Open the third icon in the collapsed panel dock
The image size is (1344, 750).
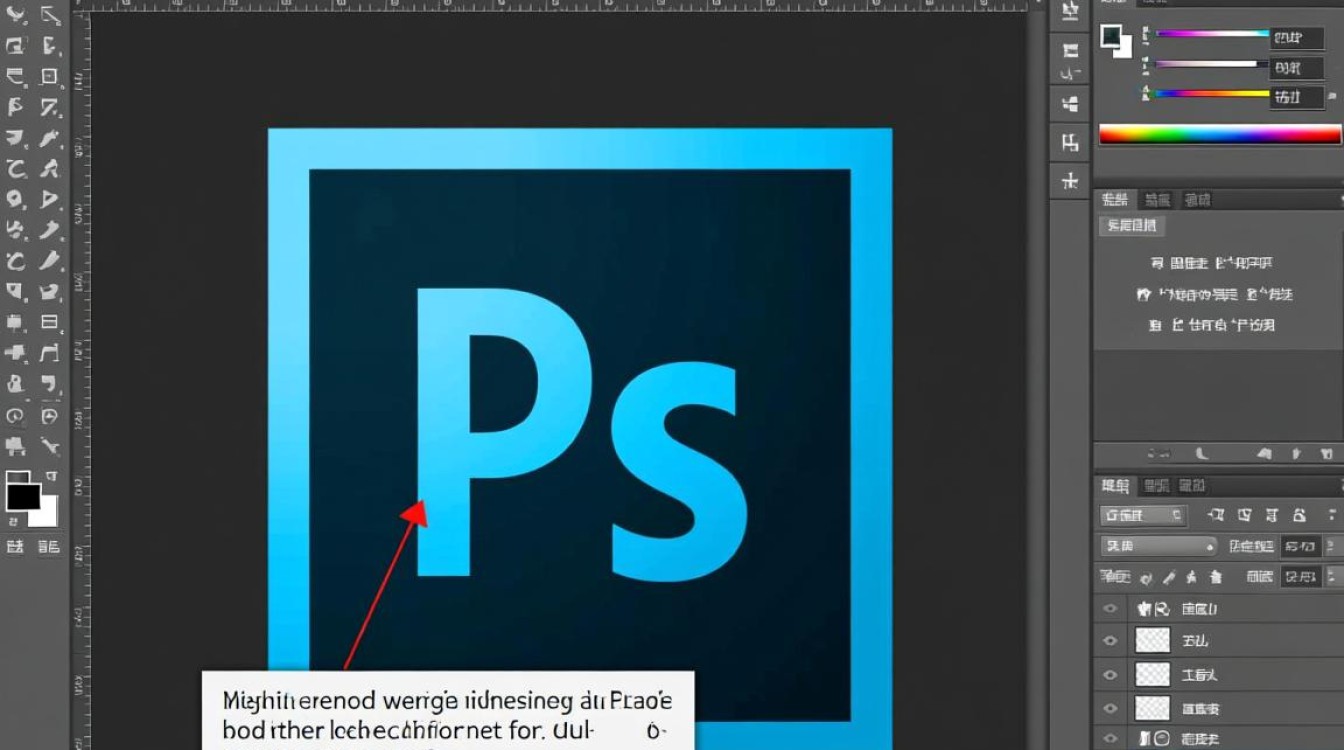pos(1070,104)
